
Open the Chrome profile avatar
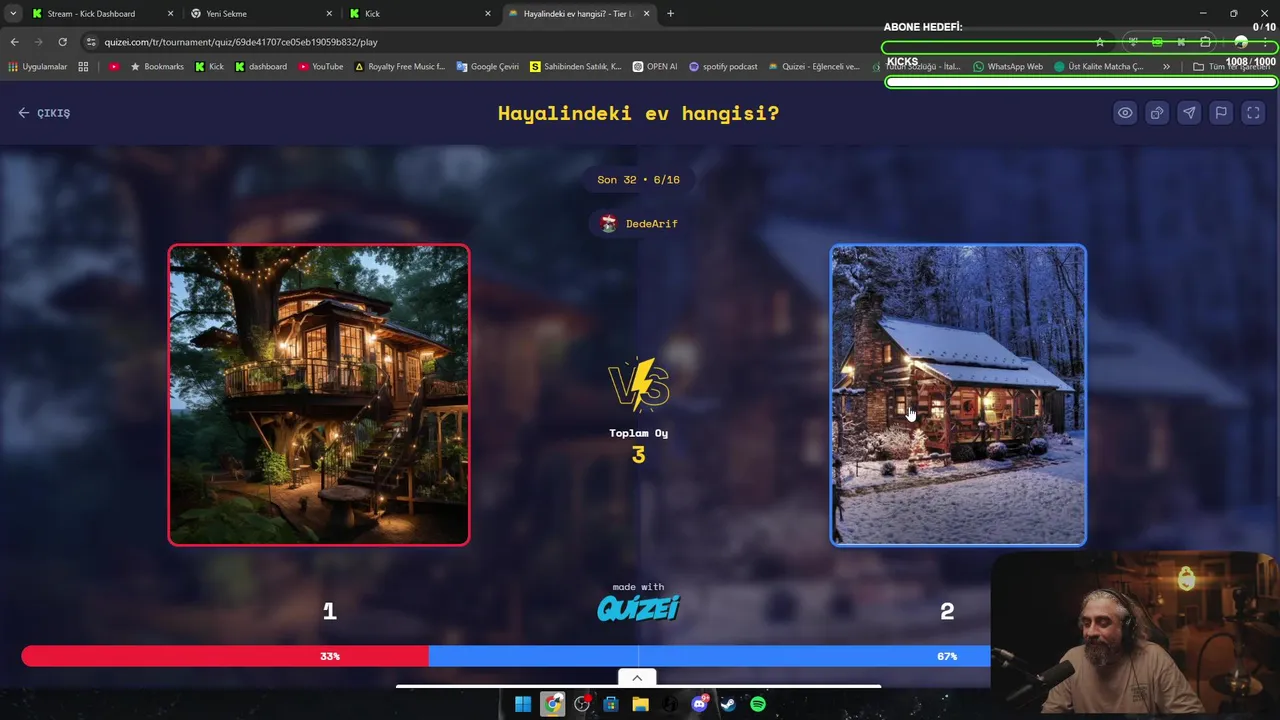(x=1241, y=42)
